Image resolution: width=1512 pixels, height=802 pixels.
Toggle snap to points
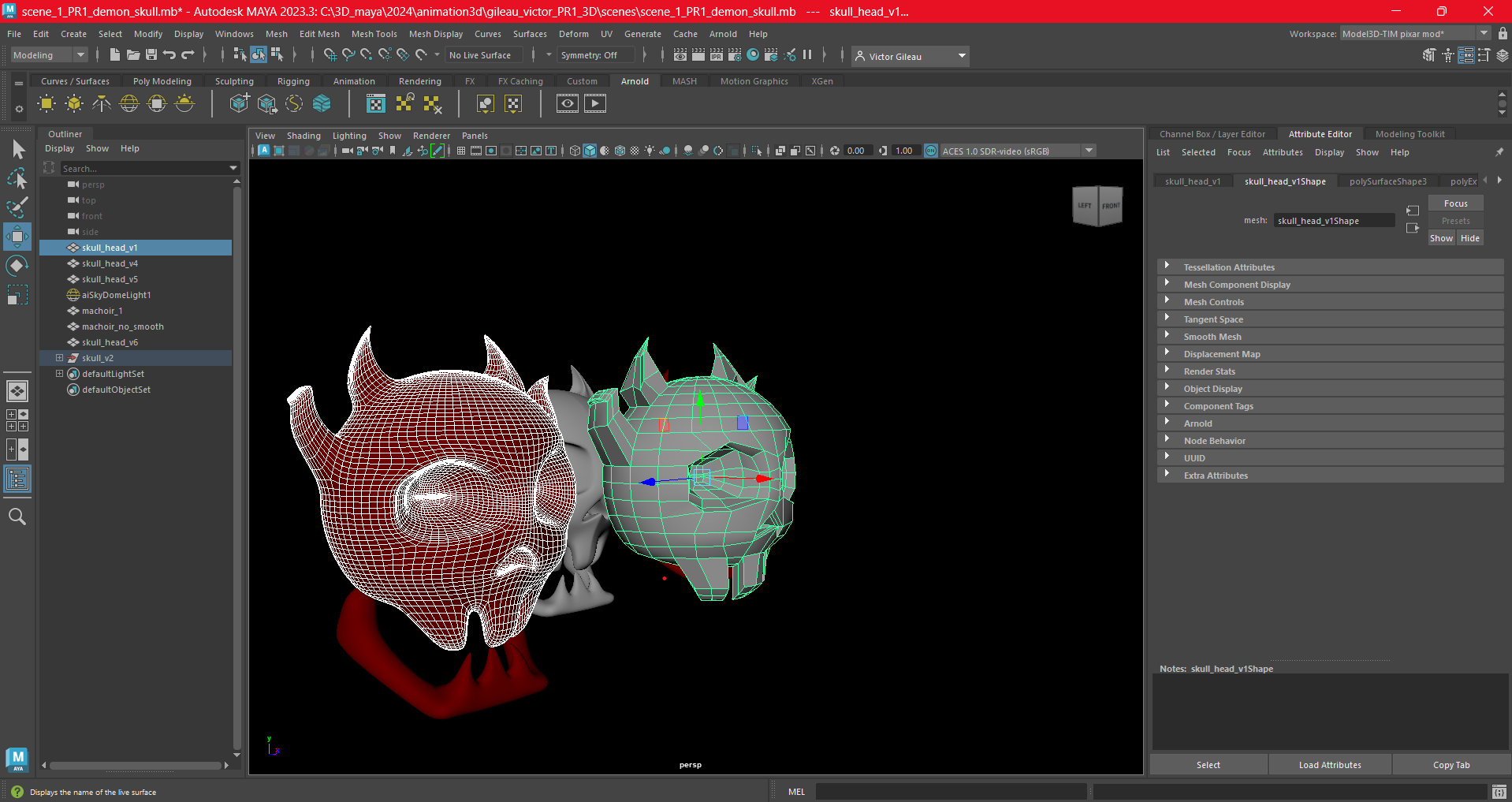(366, 54)
